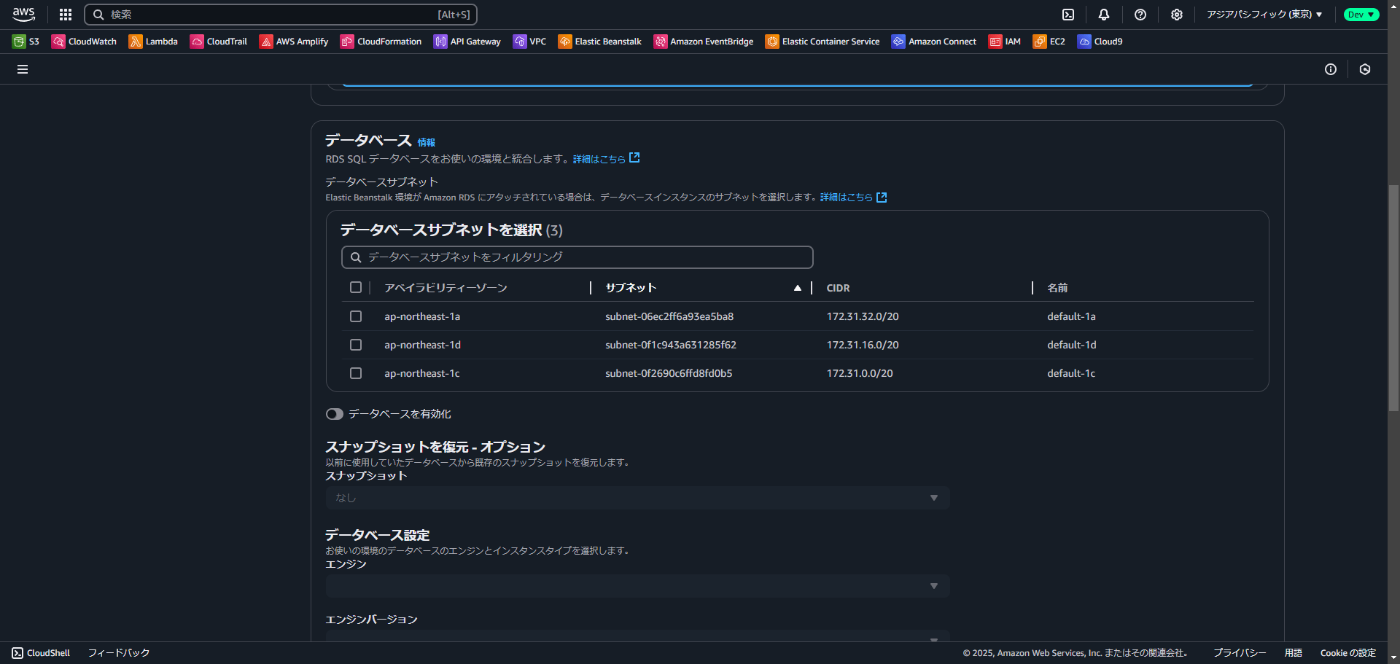Open the notifications bell
The width and height of the screenshot is (1400, 664).
pos(1104,14)
